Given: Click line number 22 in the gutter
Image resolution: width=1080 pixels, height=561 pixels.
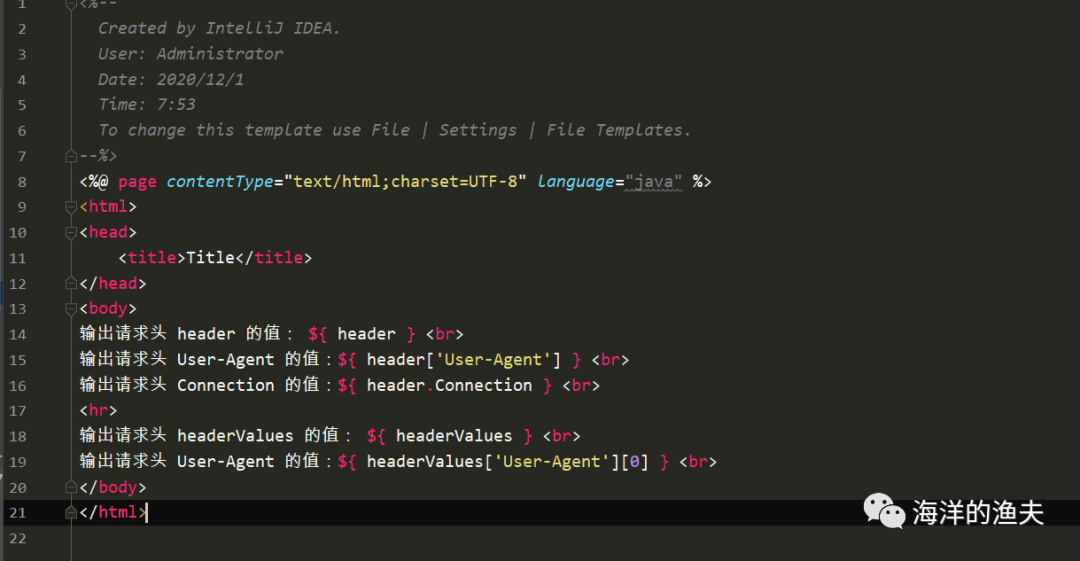Looking at the screenshot, I should point(18,538).
